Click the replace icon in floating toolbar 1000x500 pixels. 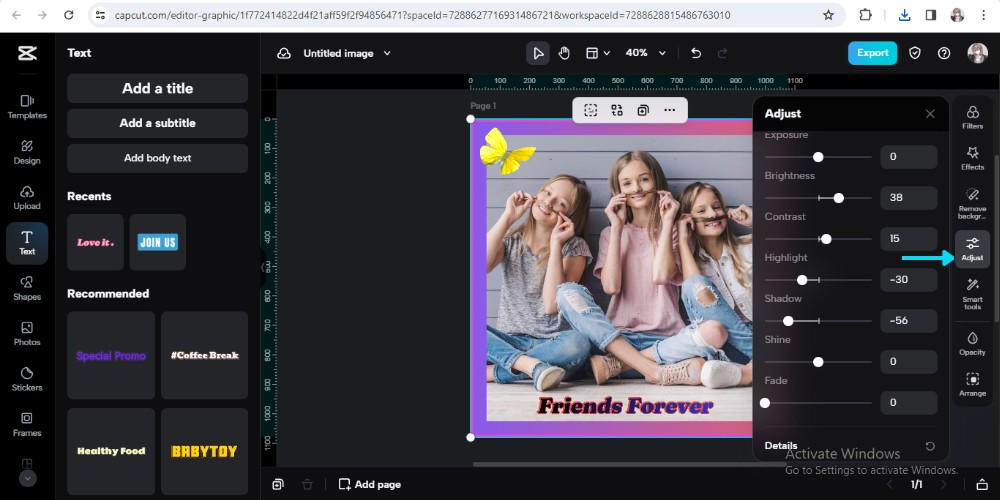click(617, 110)
